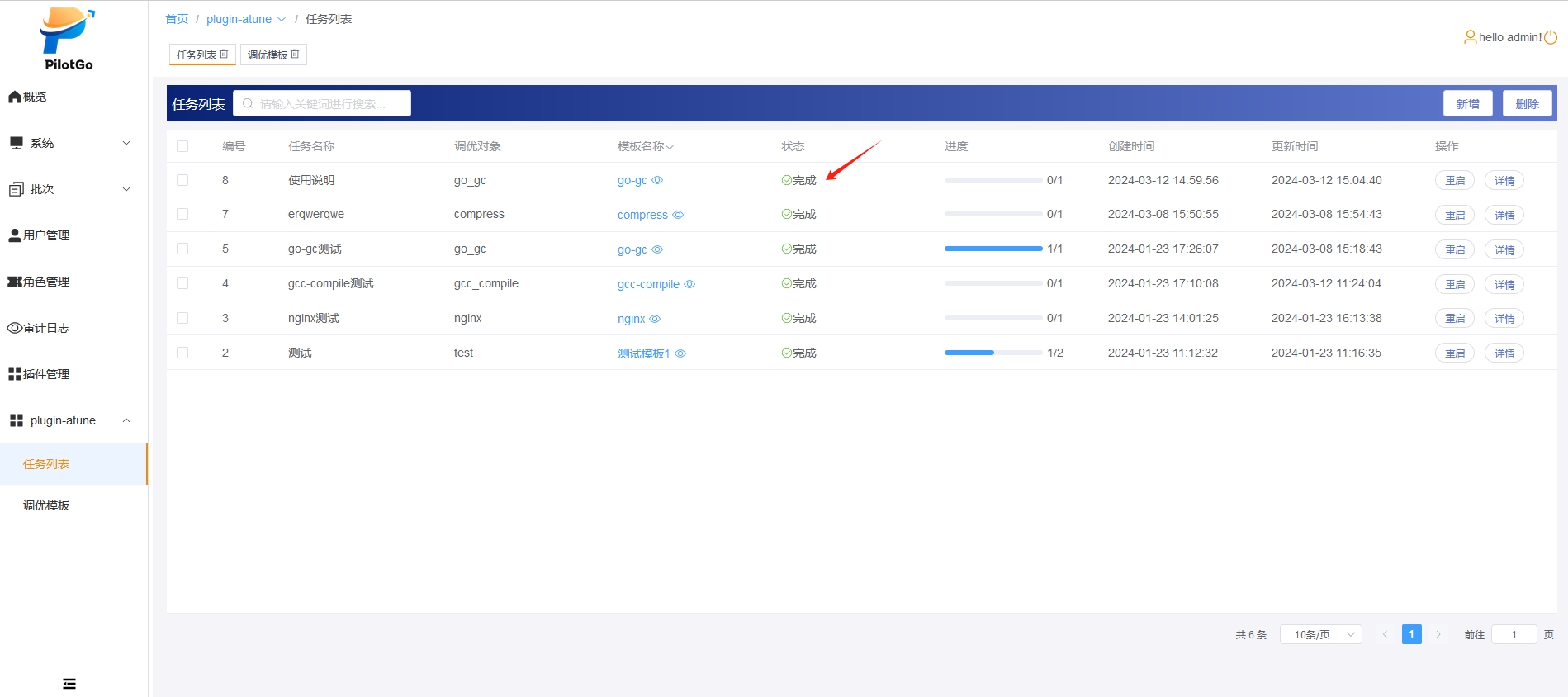Click 重启 for task go-gc测试
This screenshot has width=1568, height=697.
click(1454, 249)
